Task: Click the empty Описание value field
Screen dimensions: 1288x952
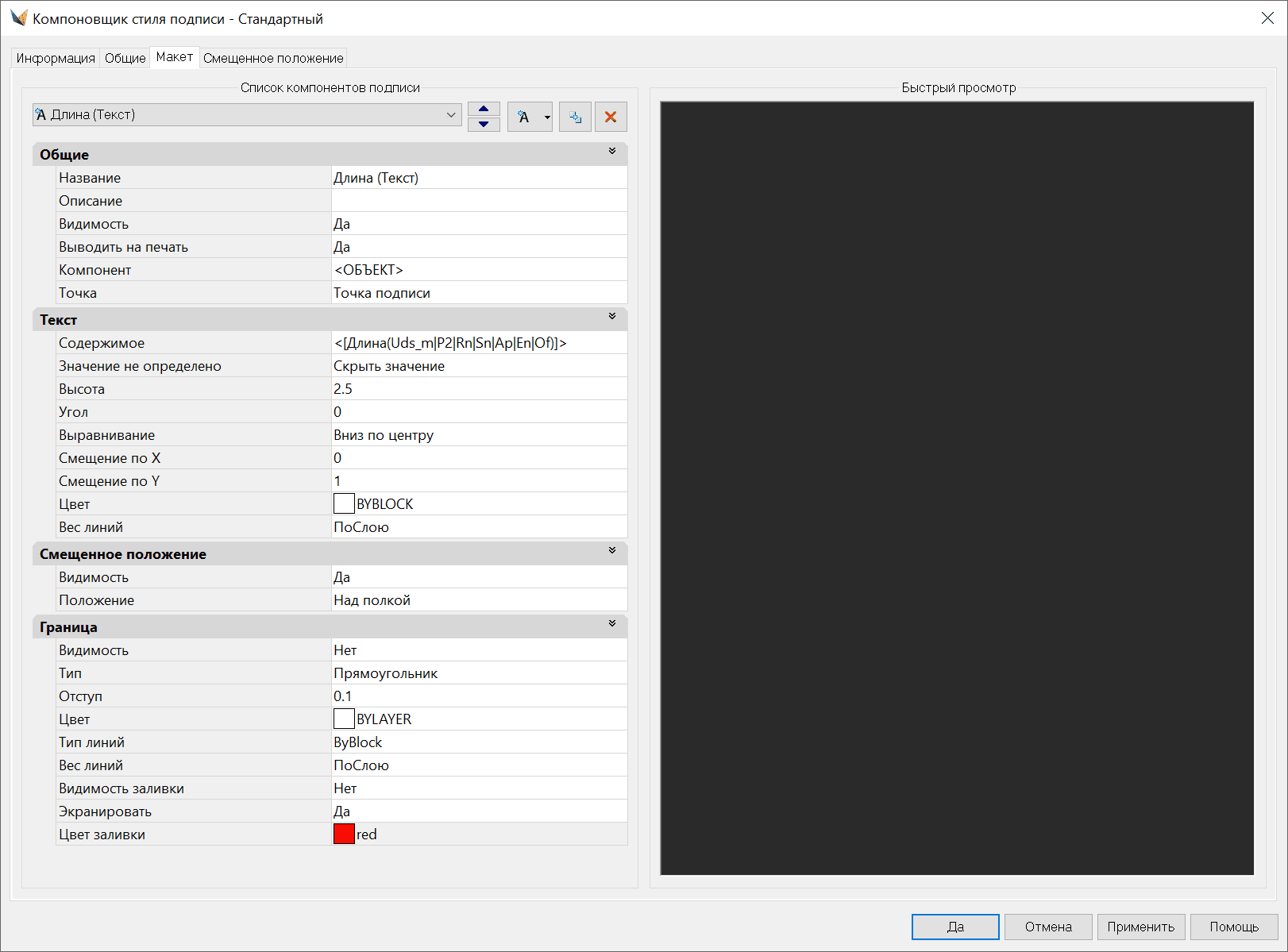Action: tap(480, 201)
